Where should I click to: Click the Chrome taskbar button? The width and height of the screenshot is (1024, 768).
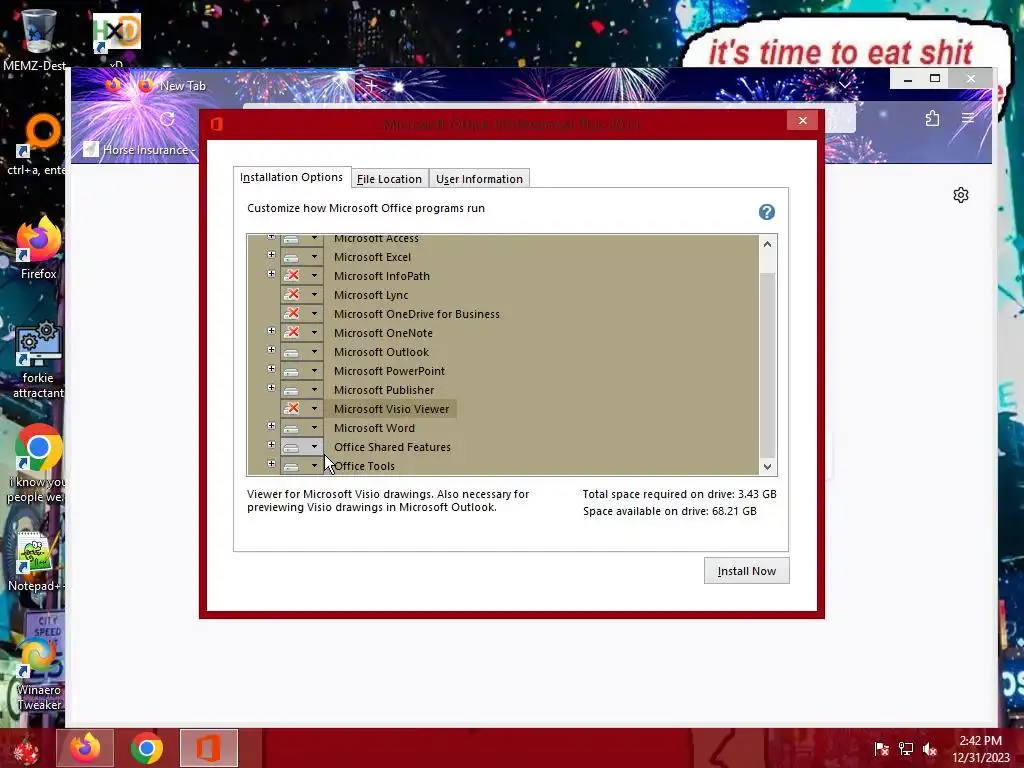pos(146,748)
